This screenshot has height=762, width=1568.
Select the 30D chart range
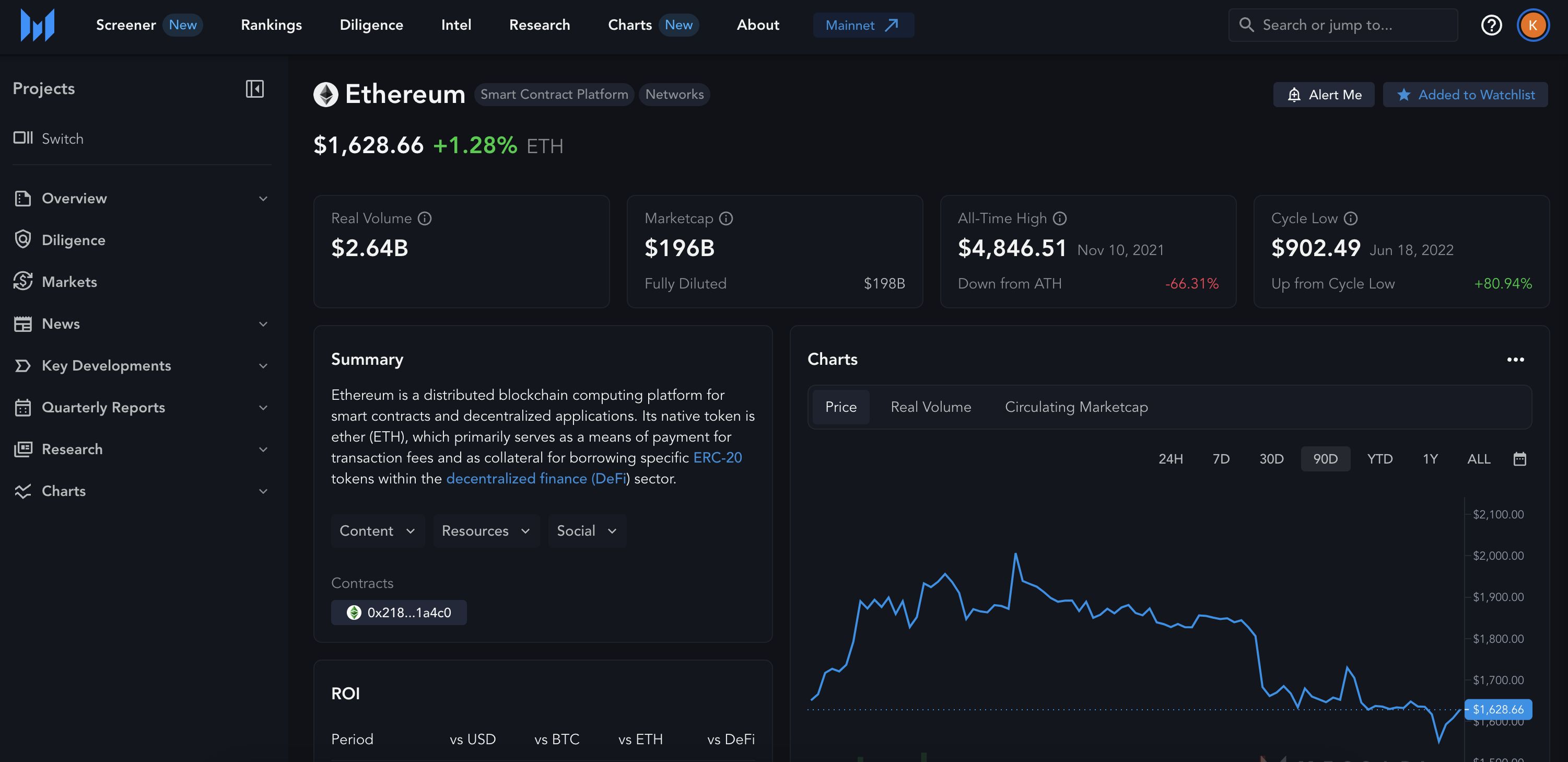1271,459
